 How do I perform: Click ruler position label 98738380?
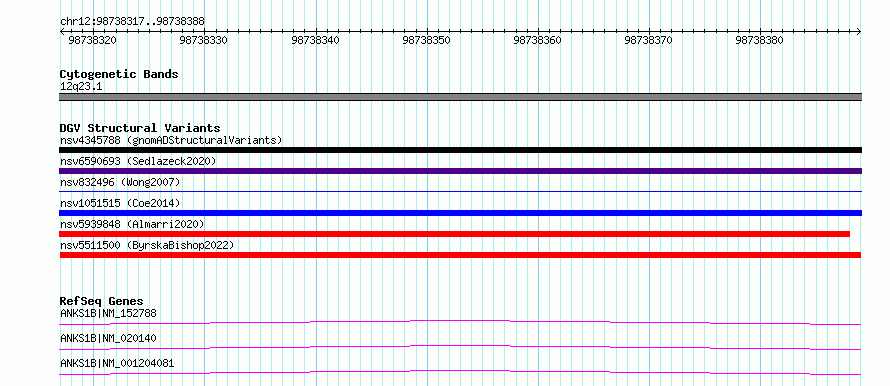click(x=759, y=40)
